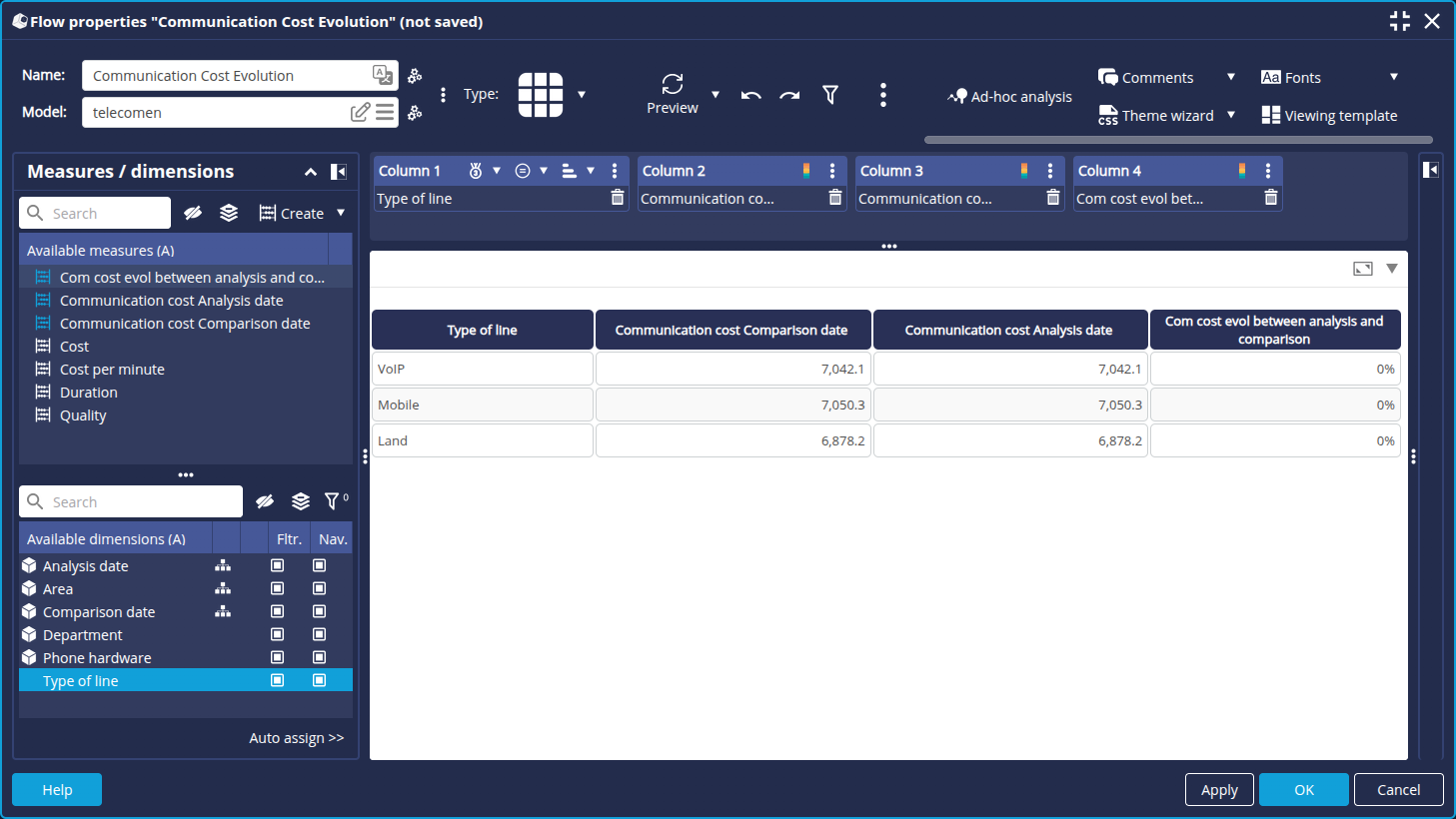Image resolution: width=1456 pixels, height=819 pixels.
Task: Open the Type table dropdown arrow
Action: (582, 95)
